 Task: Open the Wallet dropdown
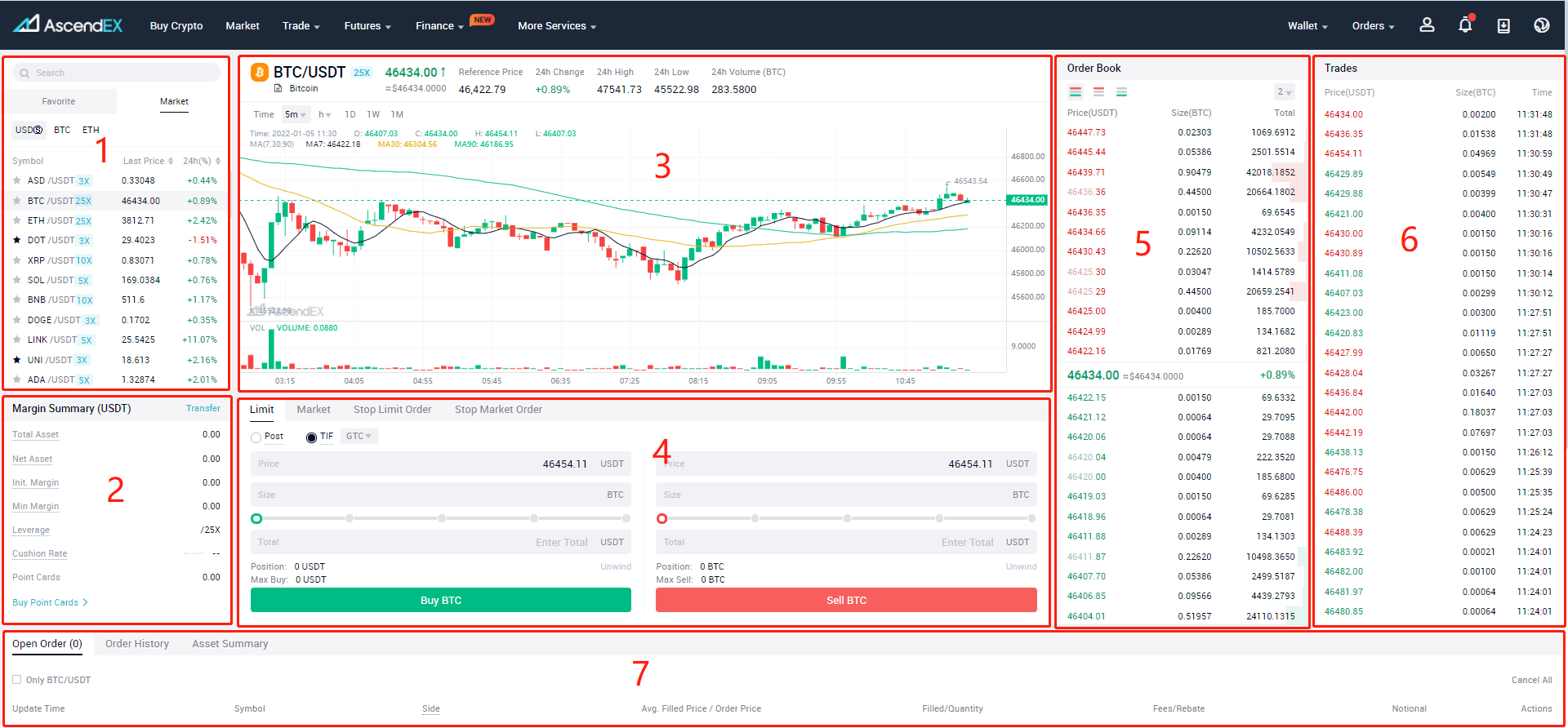1307,26
